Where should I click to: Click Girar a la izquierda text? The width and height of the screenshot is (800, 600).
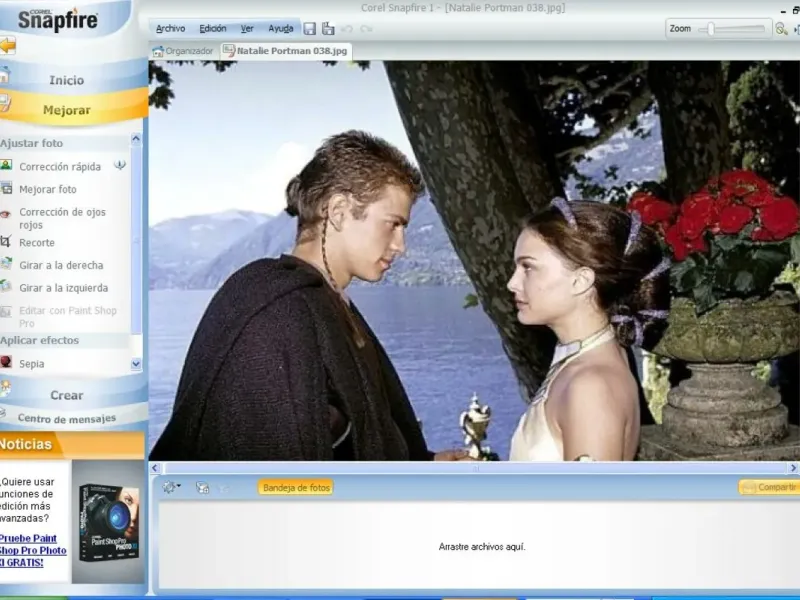pyautogui.click(x=64, y=288)
